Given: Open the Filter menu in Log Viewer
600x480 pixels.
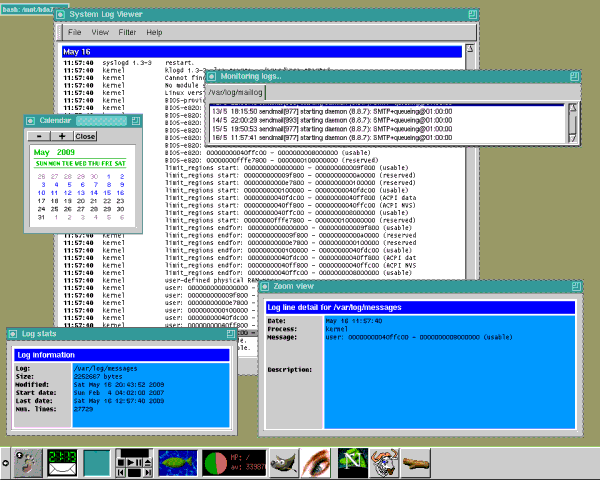Looking at the screenshot, I should 127,33.
